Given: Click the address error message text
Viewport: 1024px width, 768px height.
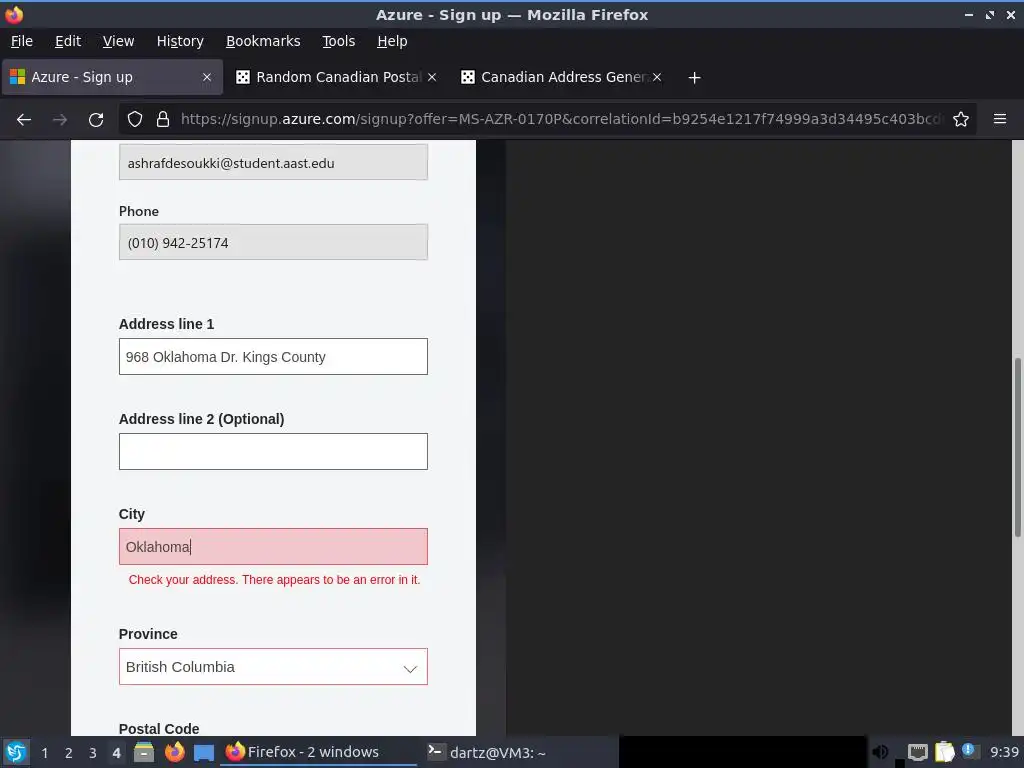Looking at the screenshot, I should (274, 580).
